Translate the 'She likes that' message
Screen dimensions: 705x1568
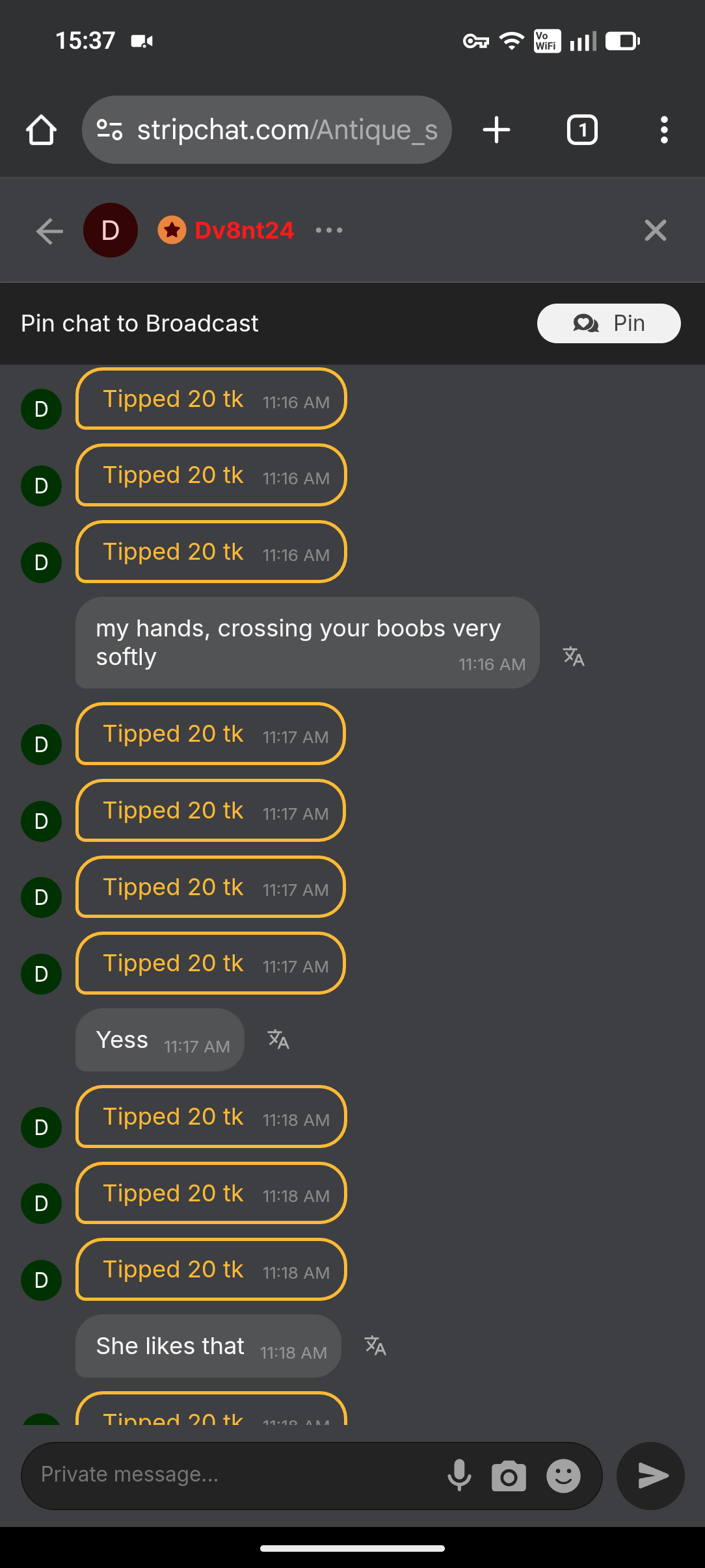click(x=375, y=1345)
